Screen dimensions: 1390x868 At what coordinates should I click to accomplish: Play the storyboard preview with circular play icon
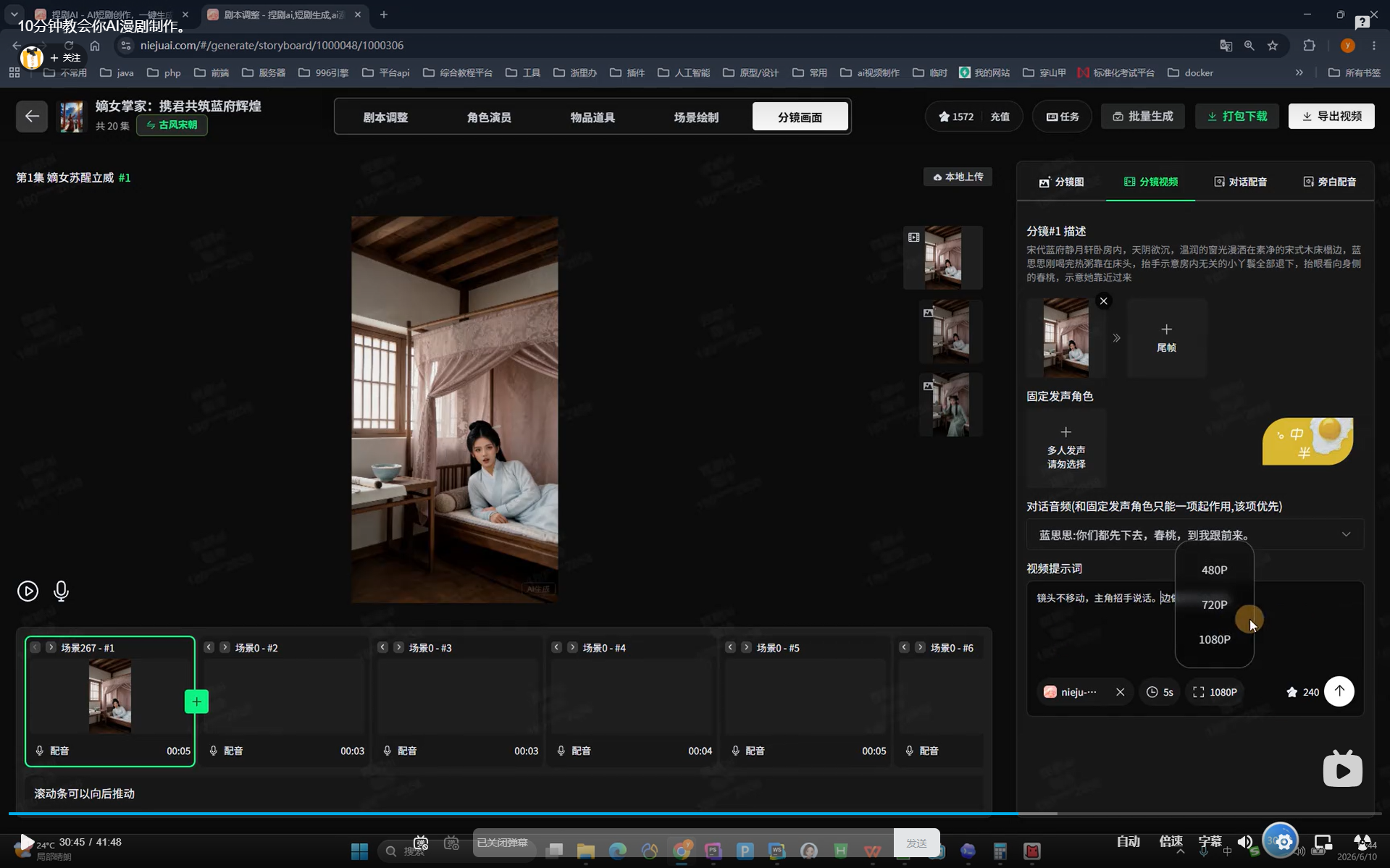point(28,591)
